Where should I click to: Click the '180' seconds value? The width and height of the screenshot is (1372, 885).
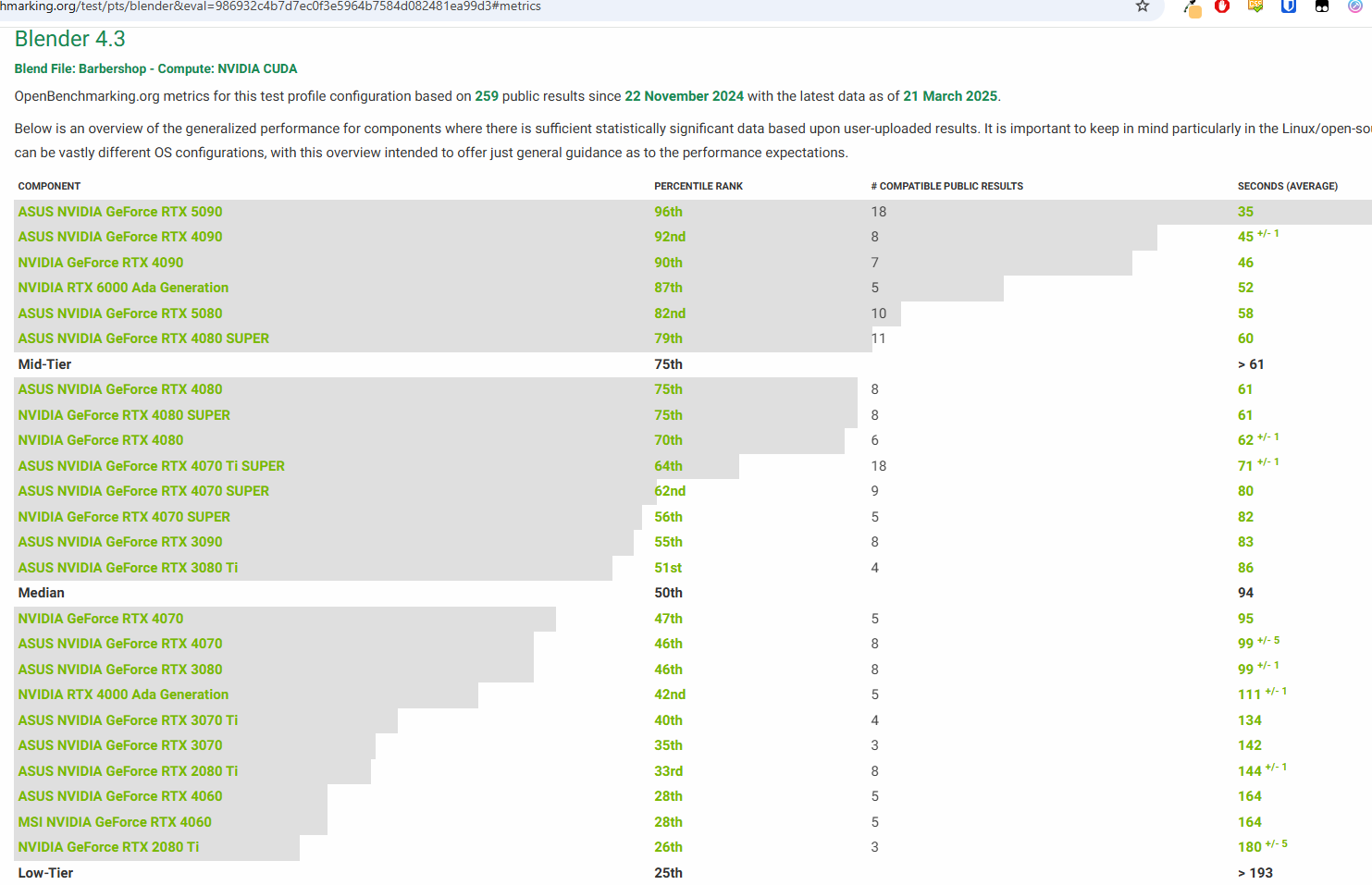tap(1250, 847)
